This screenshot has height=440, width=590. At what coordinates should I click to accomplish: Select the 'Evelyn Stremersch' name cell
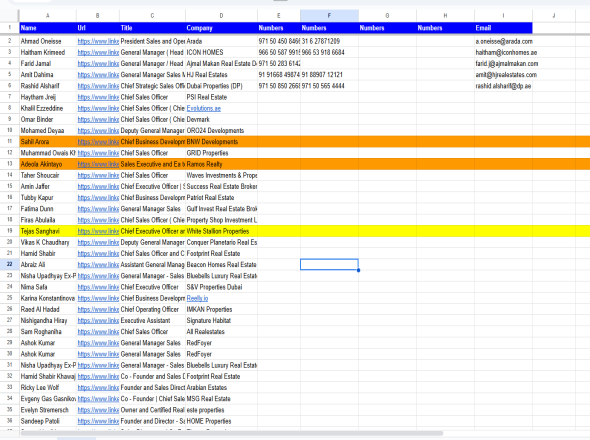tap(48, 410)
